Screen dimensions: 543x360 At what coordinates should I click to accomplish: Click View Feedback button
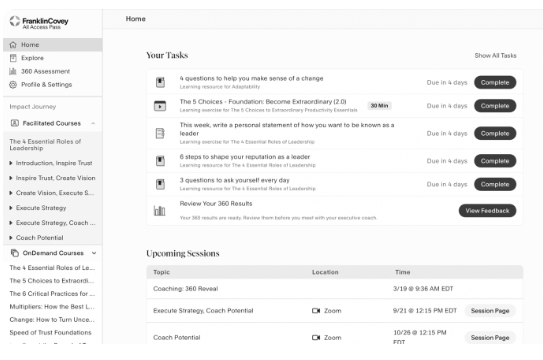click(487, 210)
